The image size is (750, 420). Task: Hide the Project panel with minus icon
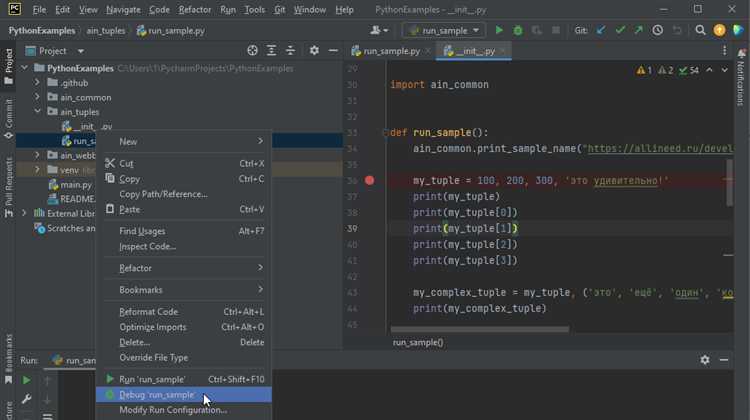click(x=333, y=51)
